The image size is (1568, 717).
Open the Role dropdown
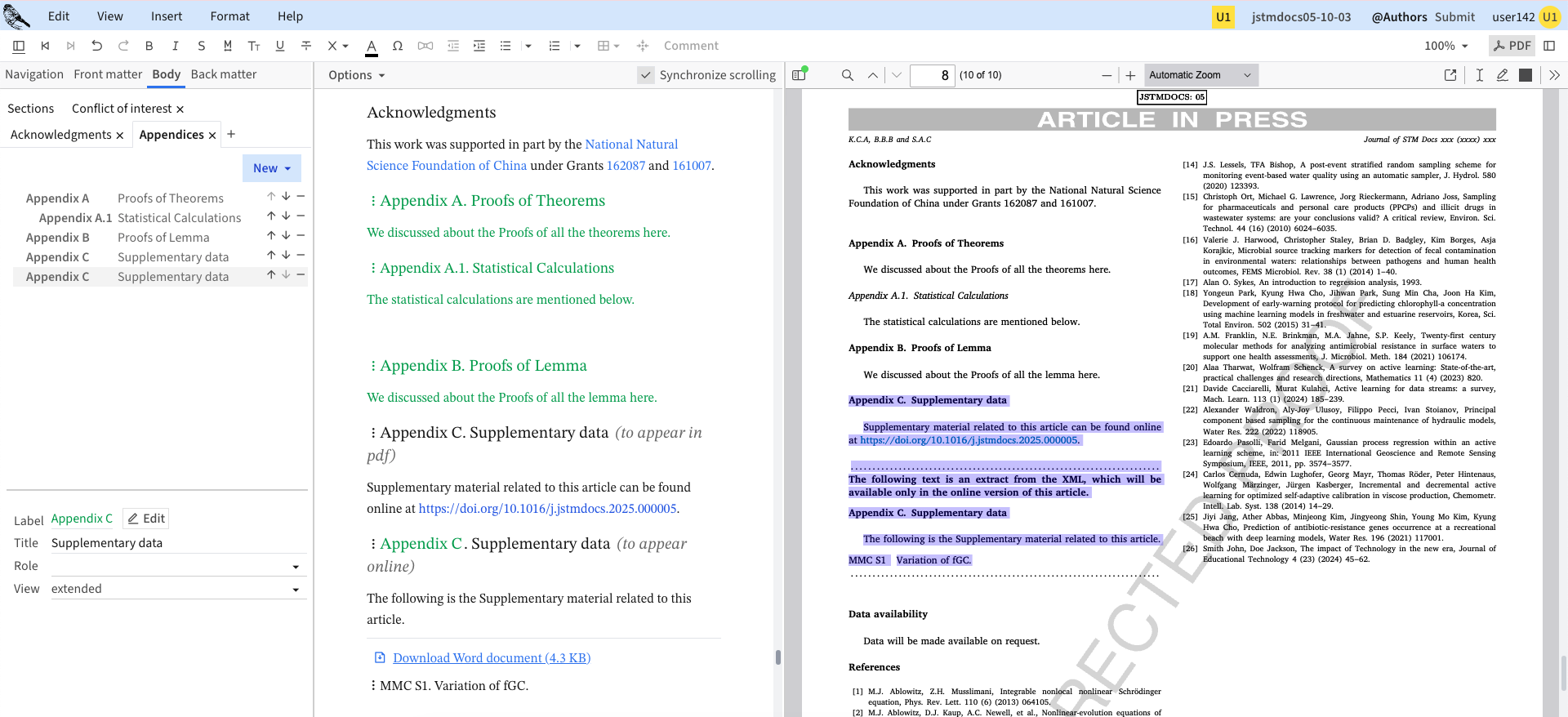(296, 567)
